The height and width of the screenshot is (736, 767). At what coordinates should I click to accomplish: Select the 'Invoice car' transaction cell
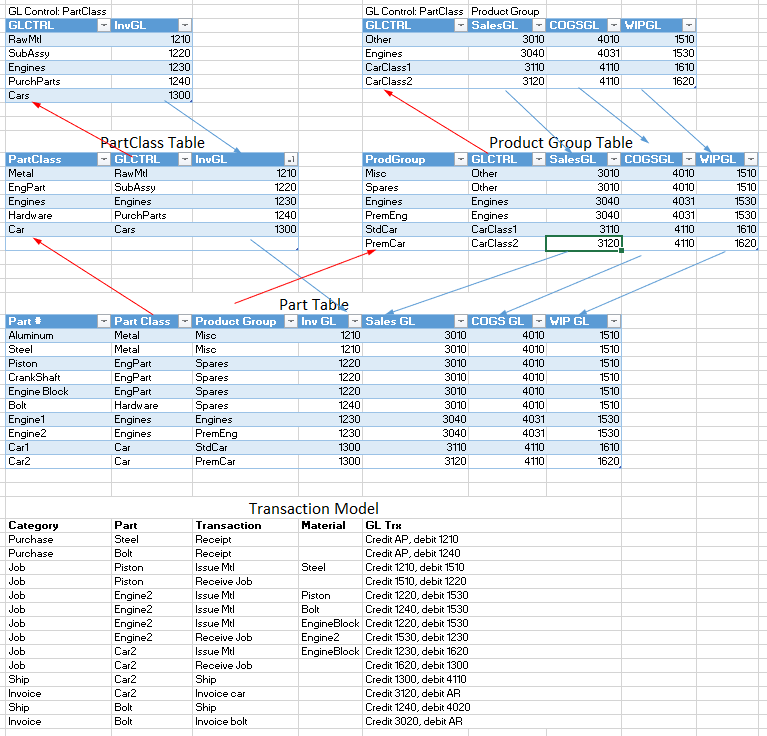tap(245, 693)
